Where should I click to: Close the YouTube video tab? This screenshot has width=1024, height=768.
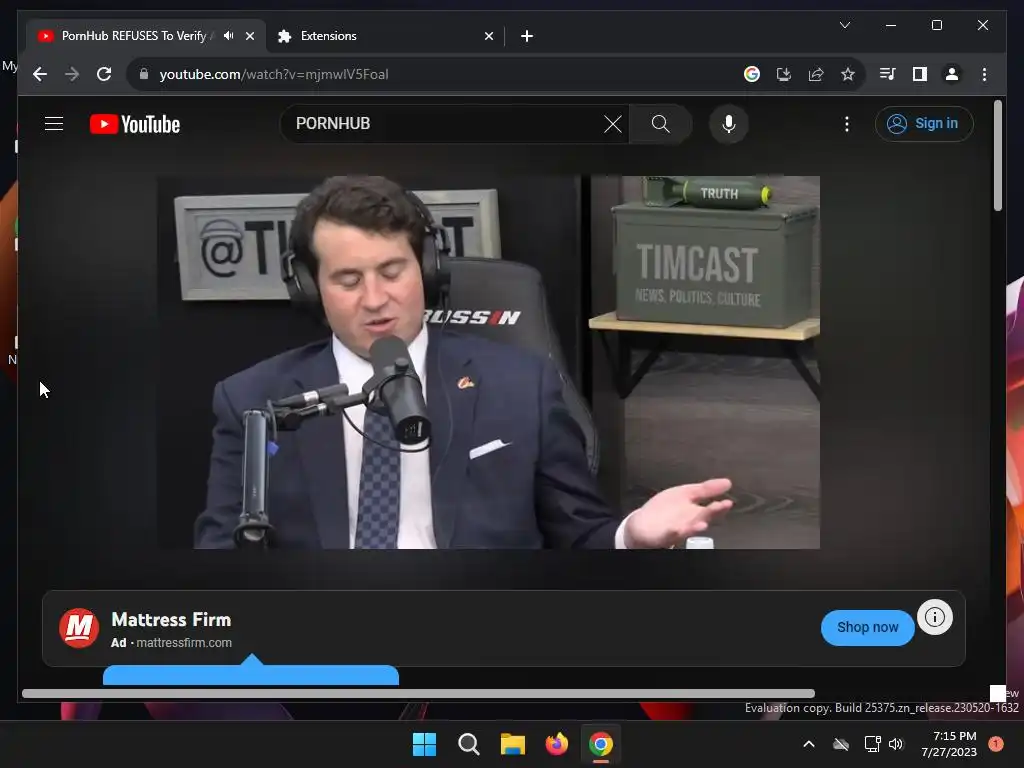249,36
